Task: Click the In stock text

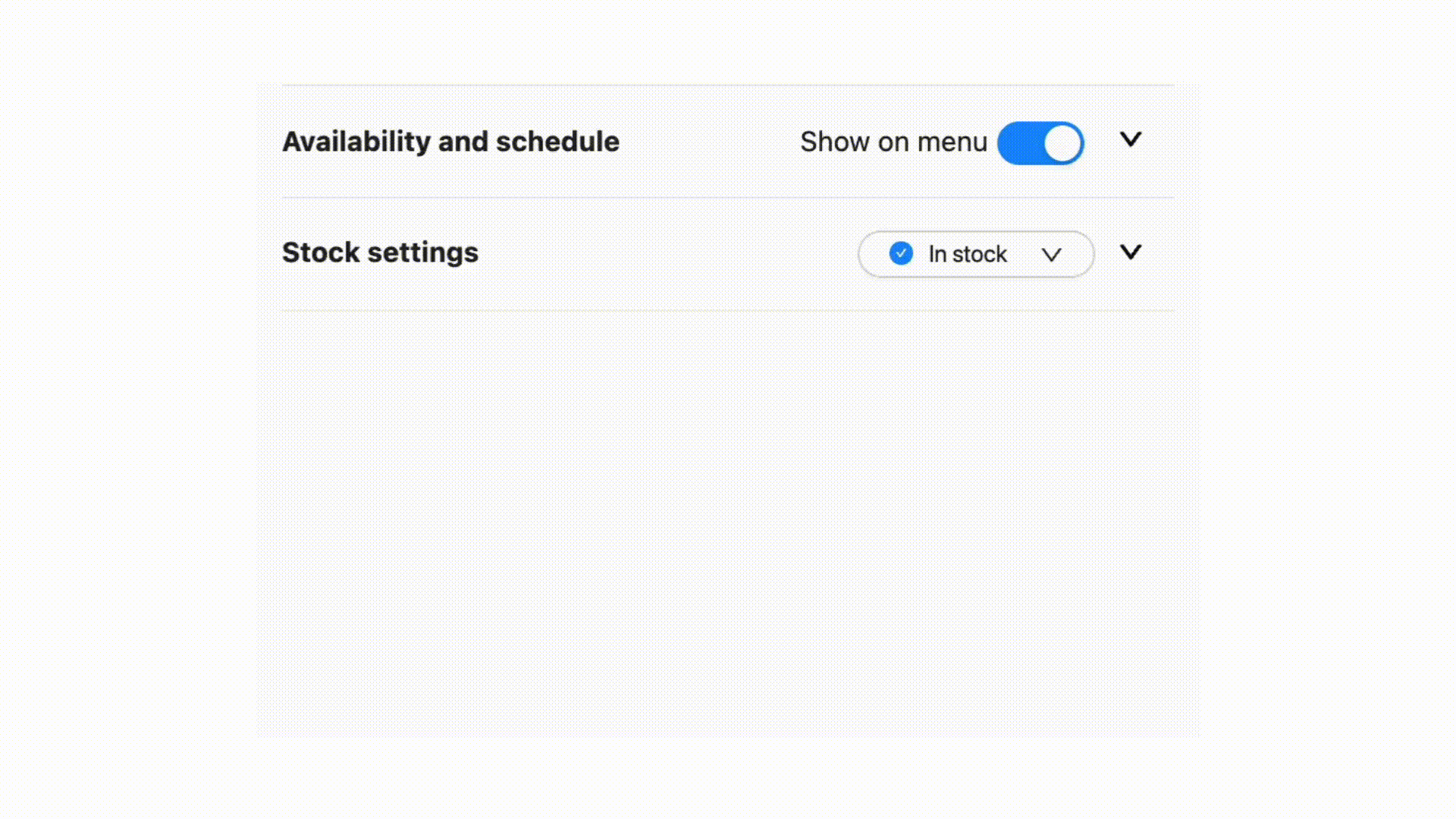Action: click(966, 254)
